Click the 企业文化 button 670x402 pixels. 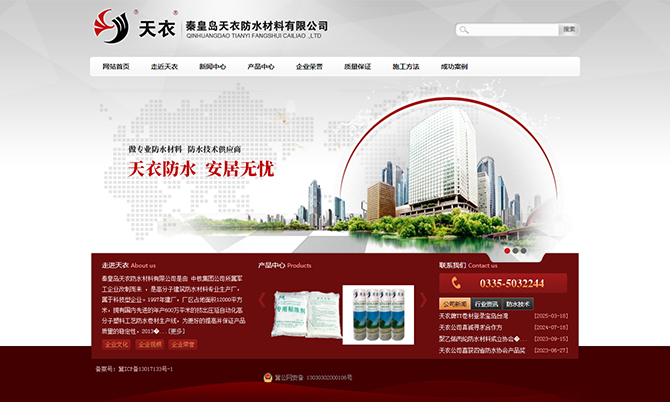(x=116, y=345)
